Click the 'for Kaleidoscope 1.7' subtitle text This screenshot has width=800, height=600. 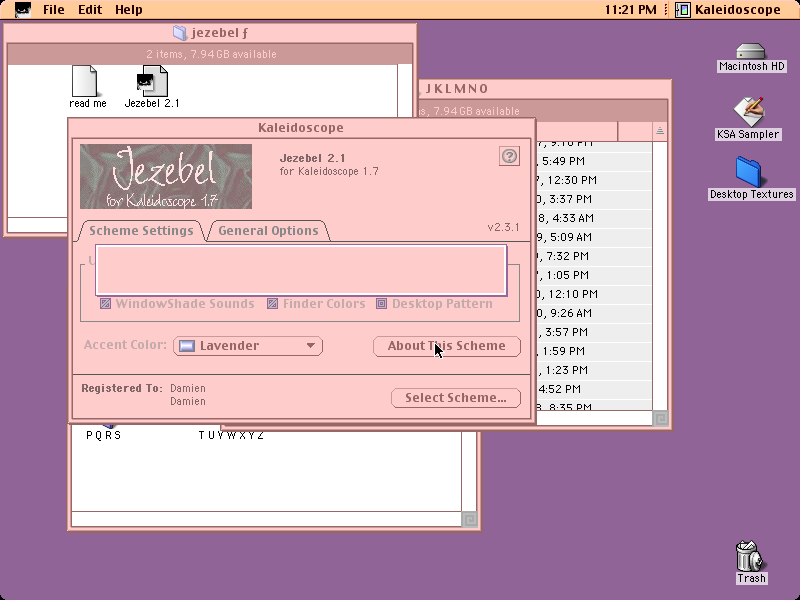click(329, 171)
